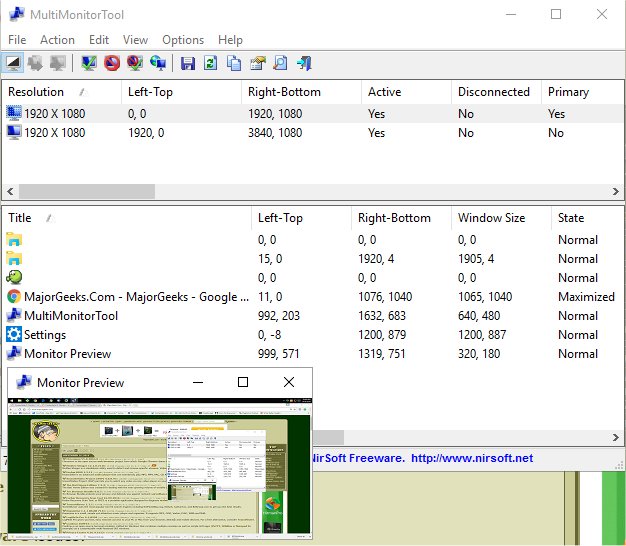Screen dimensions: 626x546
Task: Click the Save floppy disk toolbar icon
Action: [187, 64]
